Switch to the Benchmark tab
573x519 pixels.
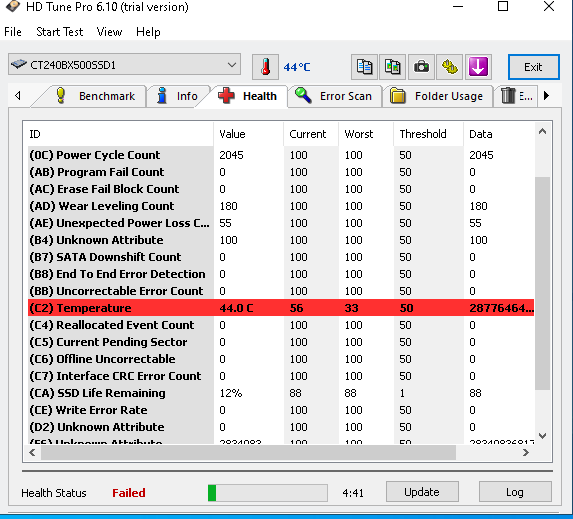[x=95, y=96]
